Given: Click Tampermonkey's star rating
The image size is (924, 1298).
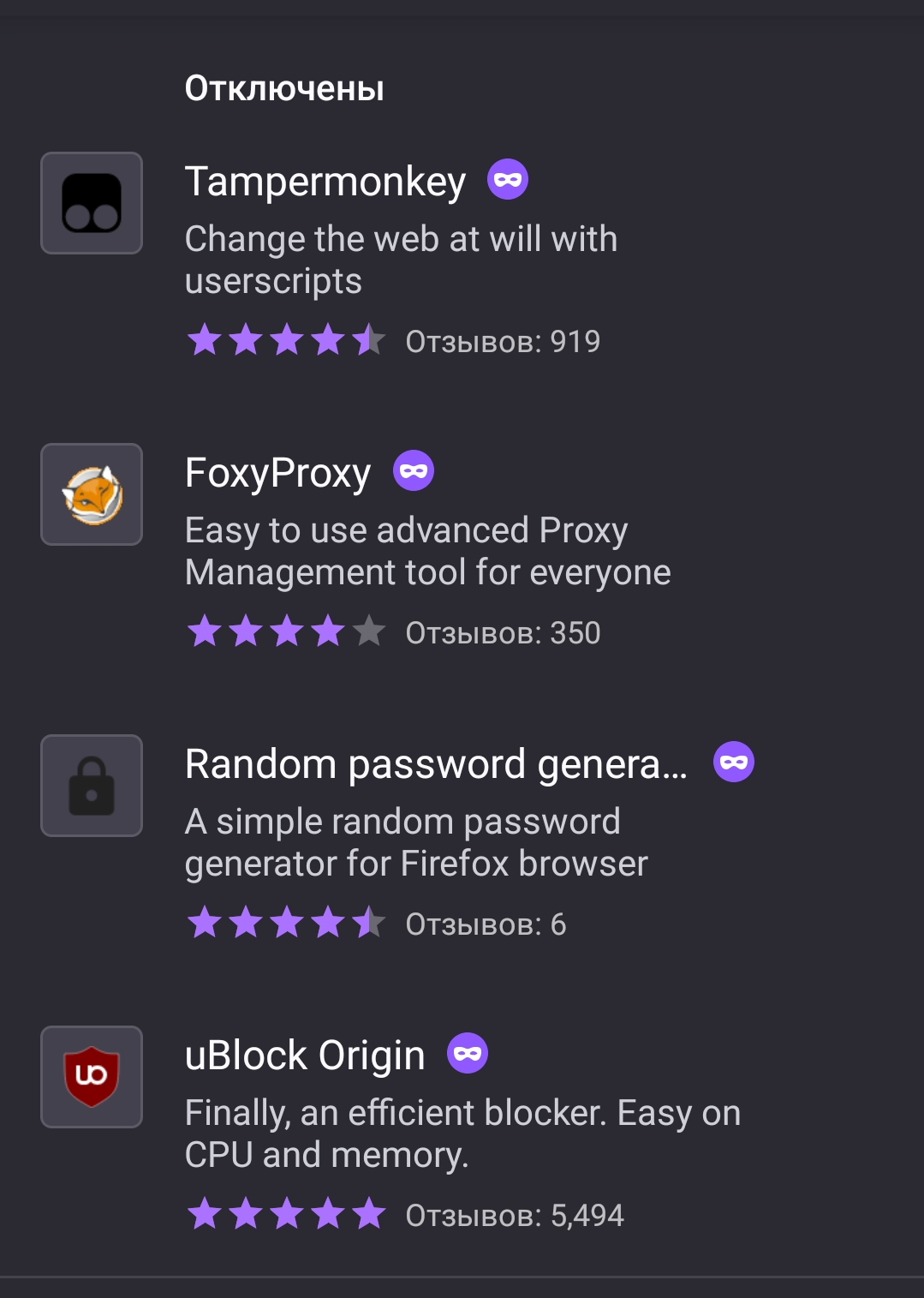Looking at the screenshot, I should point(286,341).
